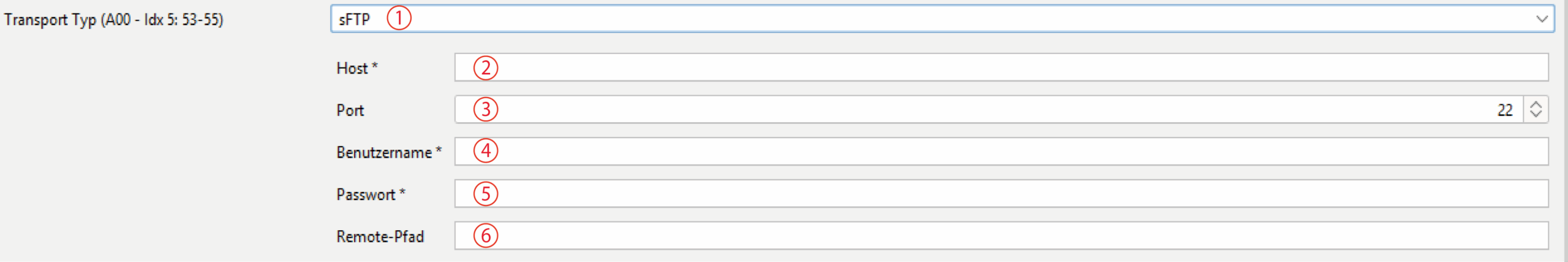The image size is (1568, 262).
Task: Open the Transport Typ dropdown arrow
Action: pyautogui.click(x=1542, y=19)
